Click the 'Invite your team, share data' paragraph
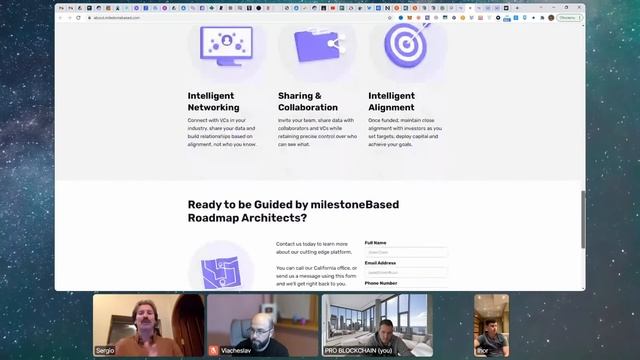The width and height of the screenshot is (640, 360). [x=318, y=132]
